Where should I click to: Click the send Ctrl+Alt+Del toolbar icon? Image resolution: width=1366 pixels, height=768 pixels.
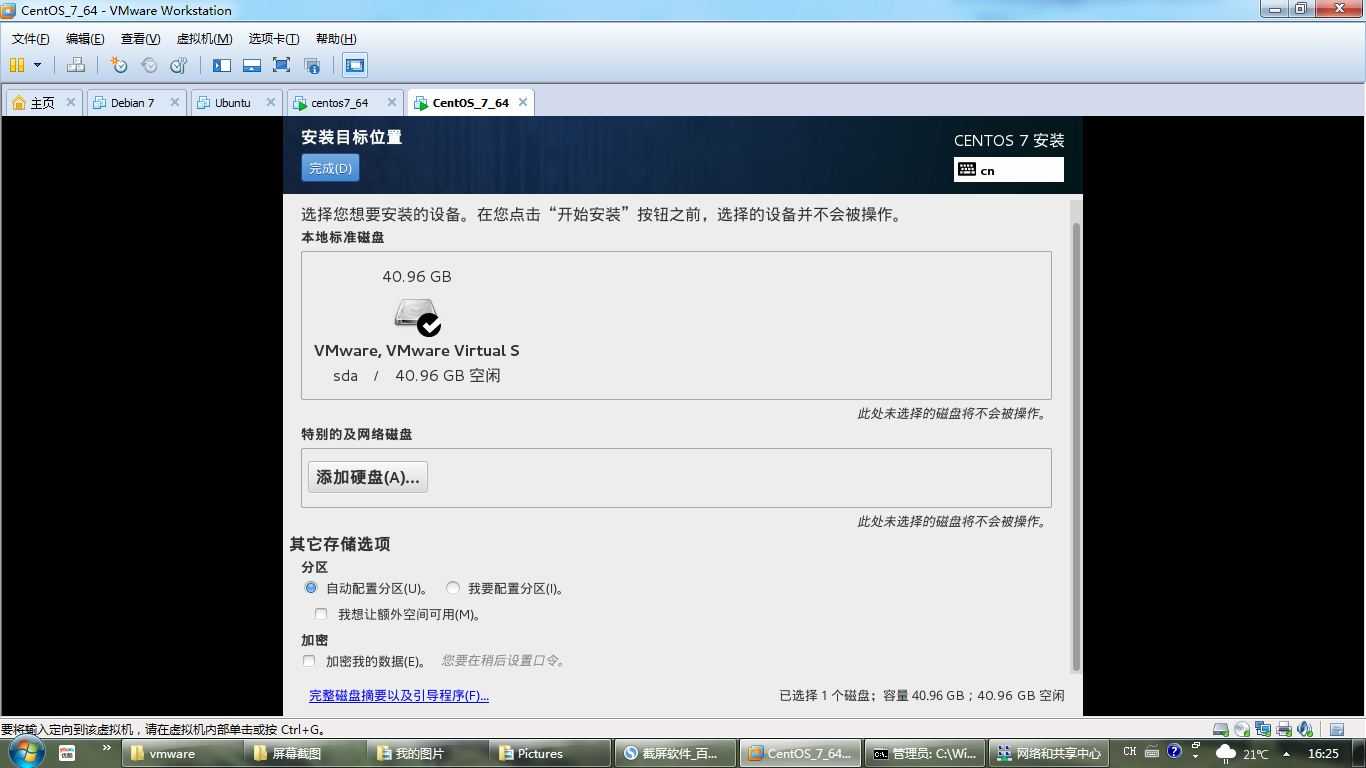[x=76, y=65]
